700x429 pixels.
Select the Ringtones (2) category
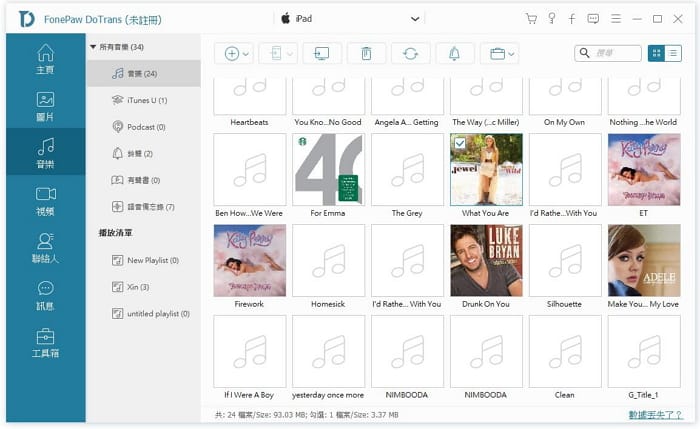pos(144,154)
